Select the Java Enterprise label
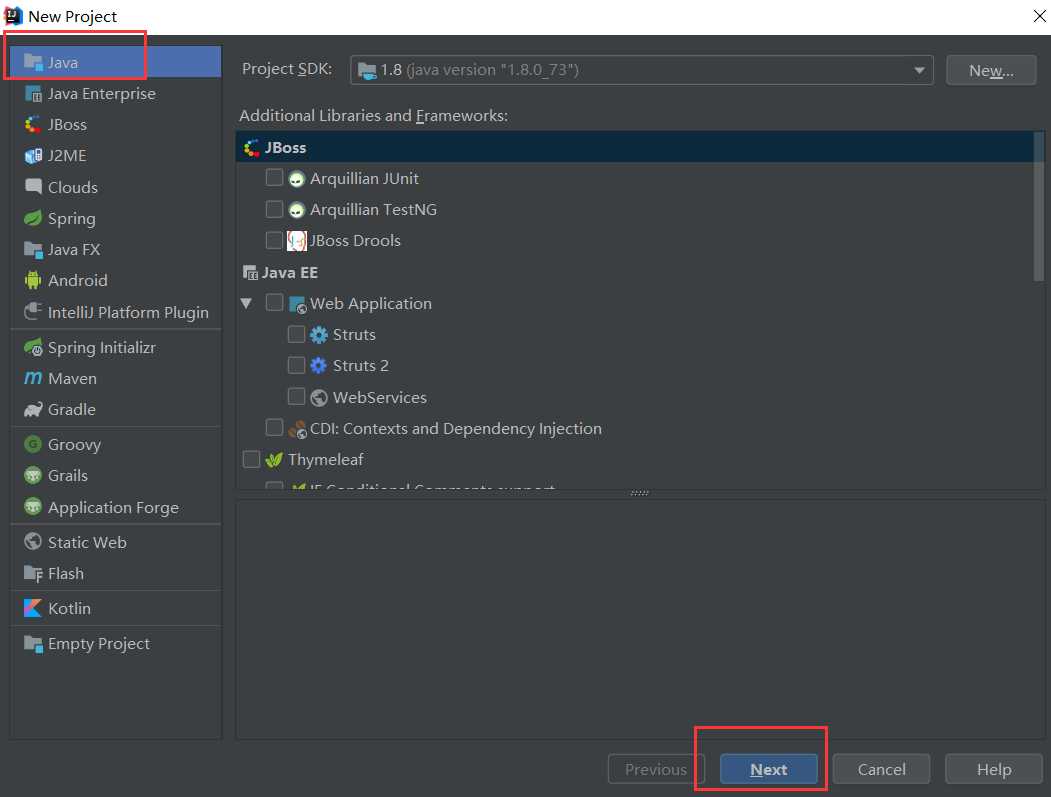1051x797 pixels. (102, 94)
